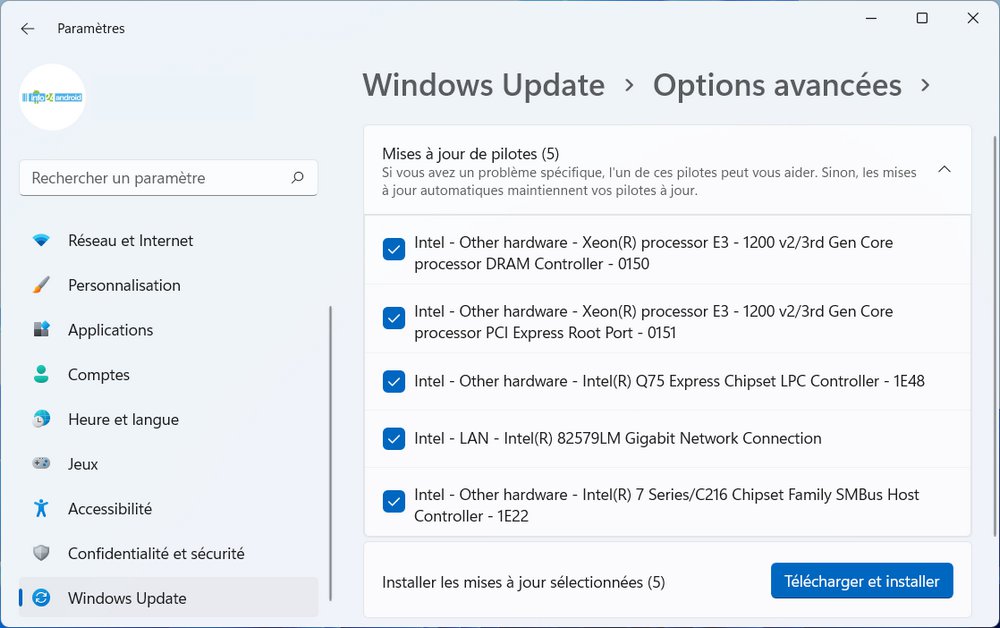Open Heure et langue settings
The width and height of the screenshot is (1000, 628).
168,419
